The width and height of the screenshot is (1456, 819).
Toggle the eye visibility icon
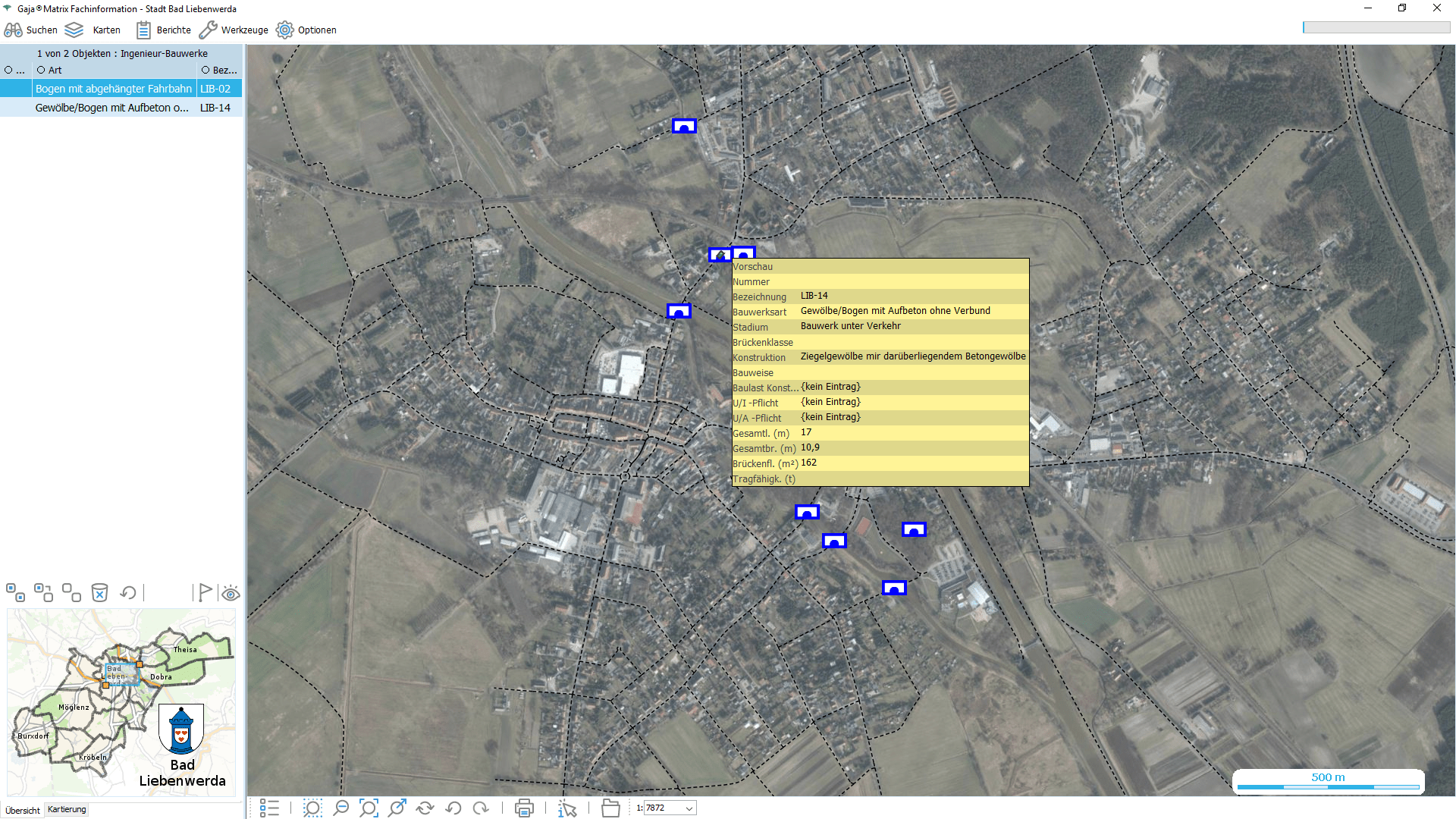(x=231, y=593)
